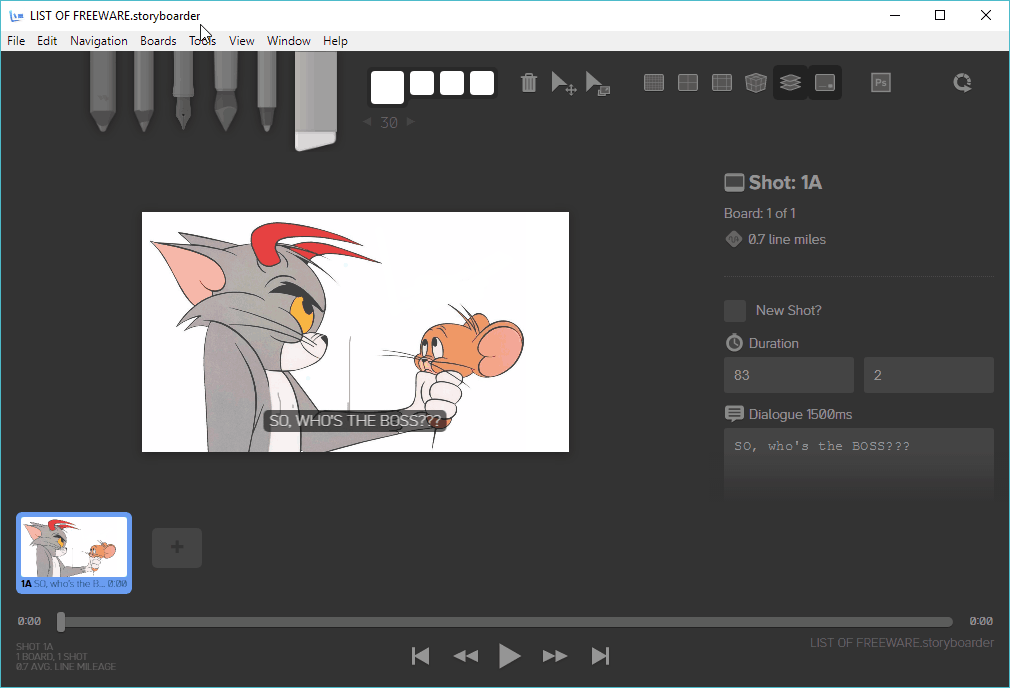Click the Shot: 1A heading
The width and height of the screenshot is (1010, 688).
(785, 182)
